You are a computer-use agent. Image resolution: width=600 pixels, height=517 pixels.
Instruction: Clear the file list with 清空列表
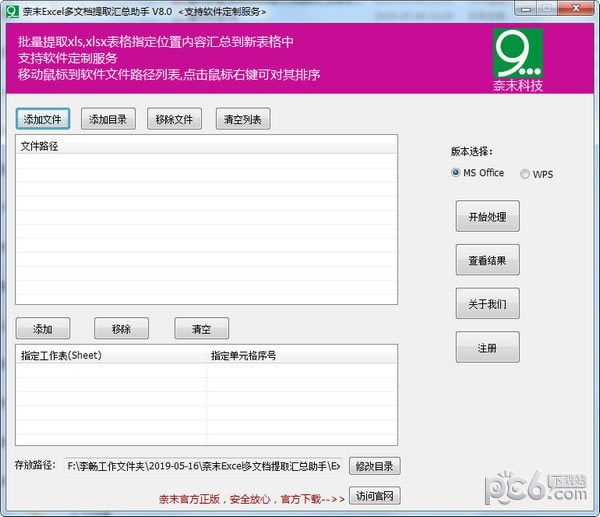pyautogui.click(x=243, y=119)
